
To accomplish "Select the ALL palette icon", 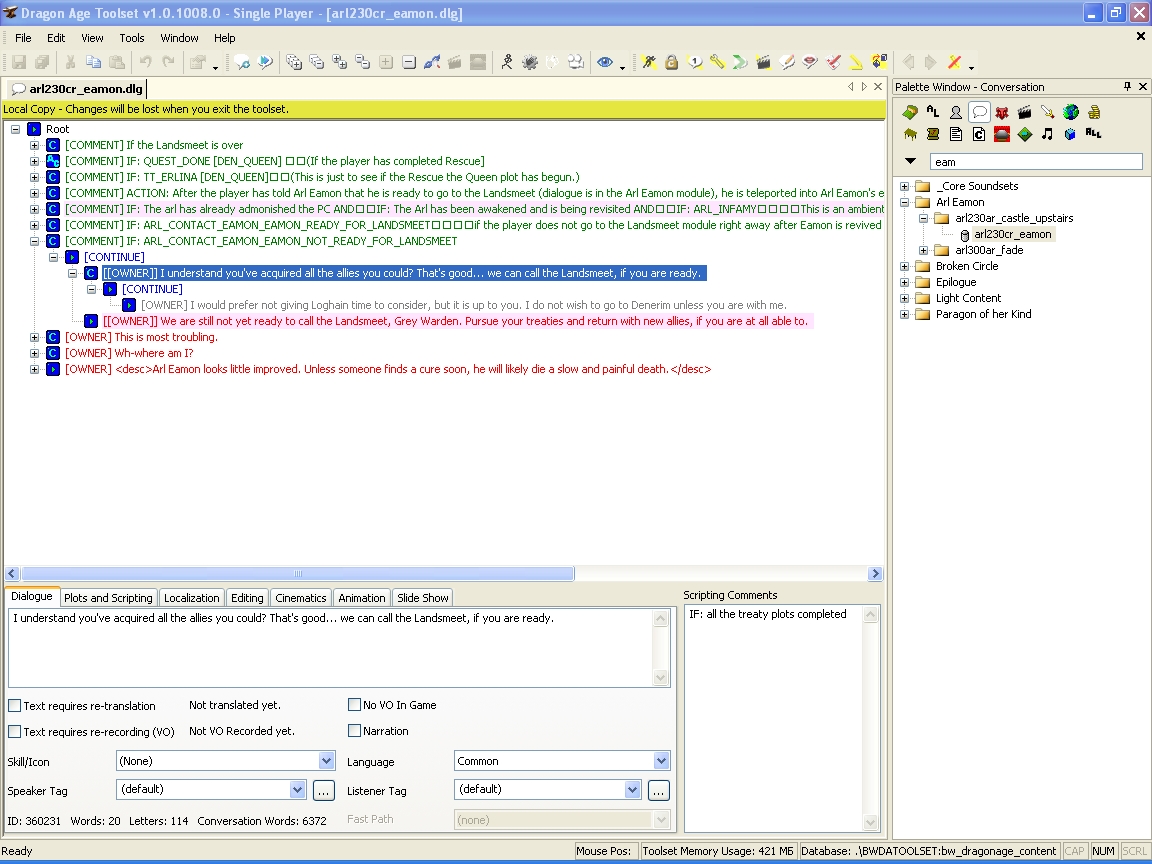I will 1093,134.
